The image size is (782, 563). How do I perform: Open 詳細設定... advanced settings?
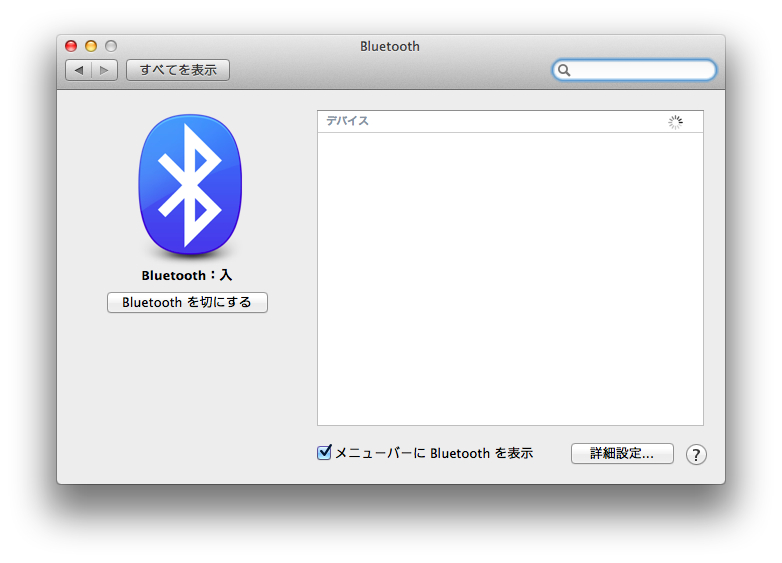tap(622, 453)
